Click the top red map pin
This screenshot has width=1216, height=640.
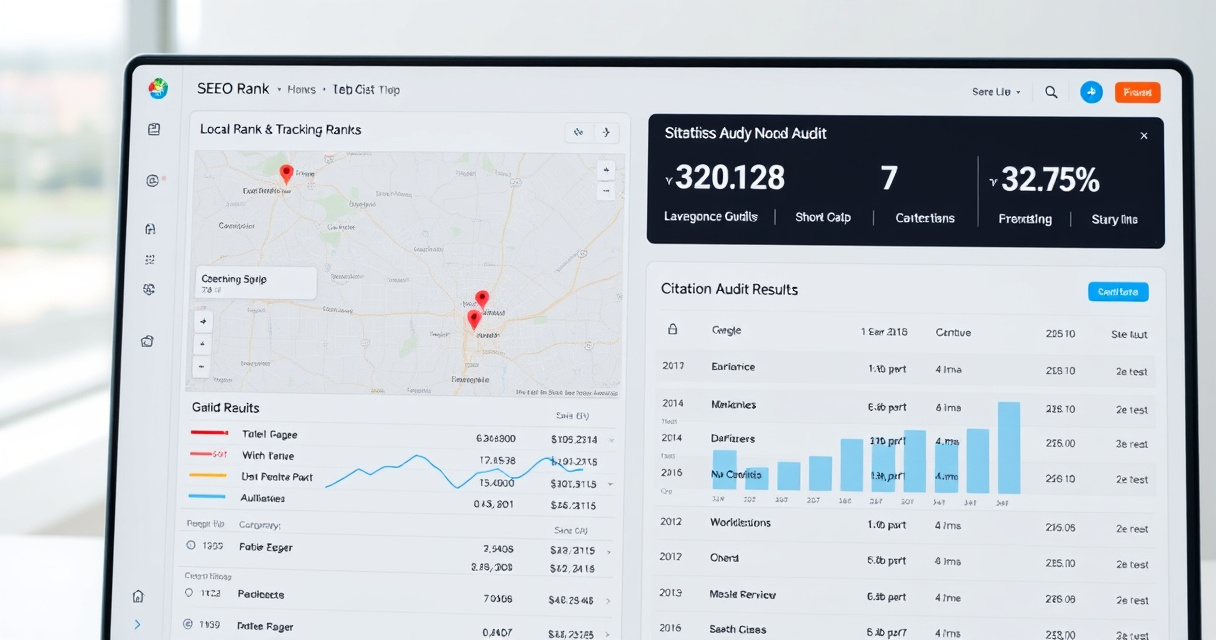tap(286, 175)
